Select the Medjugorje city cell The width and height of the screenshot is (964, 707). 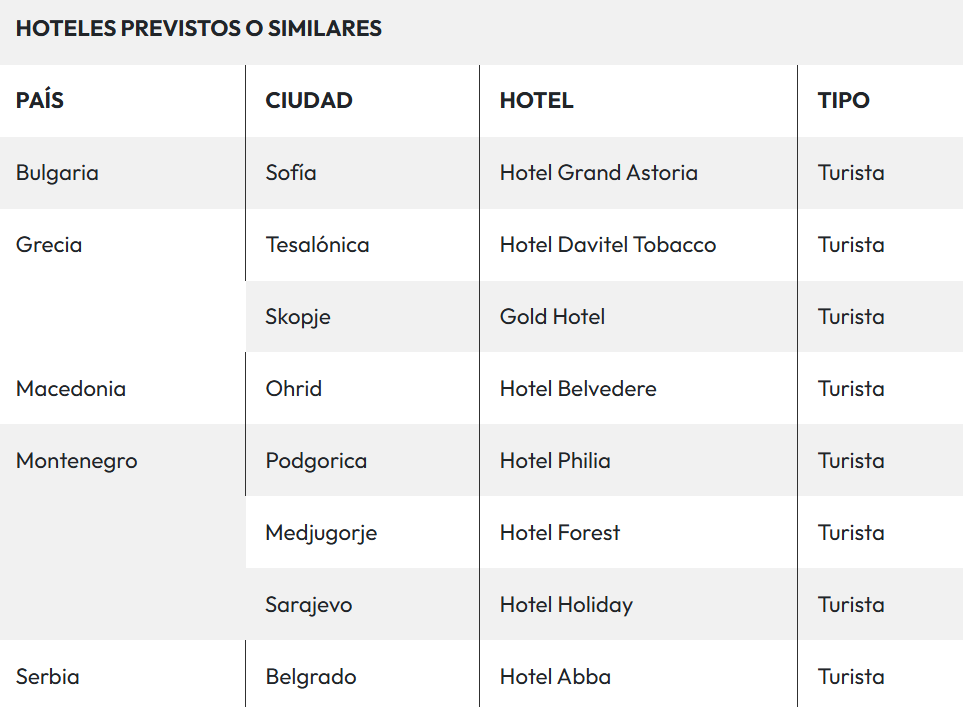coord(321,533)
